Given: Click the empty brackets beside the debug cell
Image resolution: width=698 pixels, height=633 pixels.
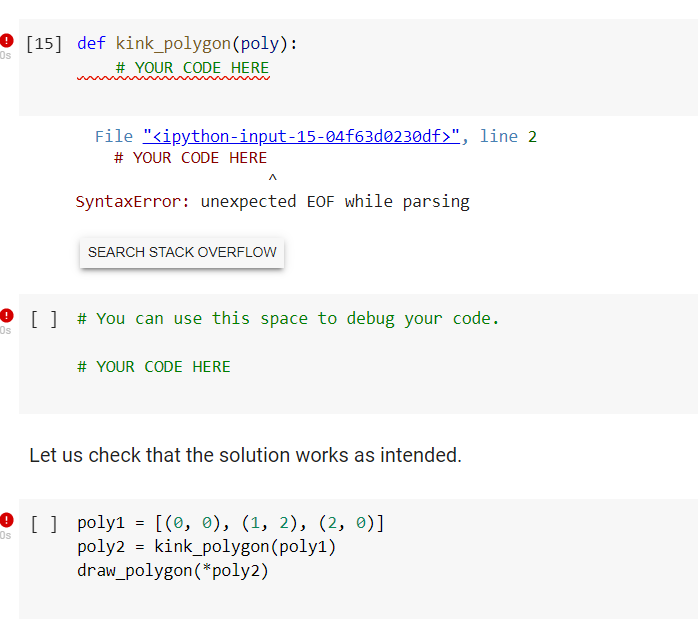Looking at the screenshot, I should pyautogui.click(x=44, y=319).
